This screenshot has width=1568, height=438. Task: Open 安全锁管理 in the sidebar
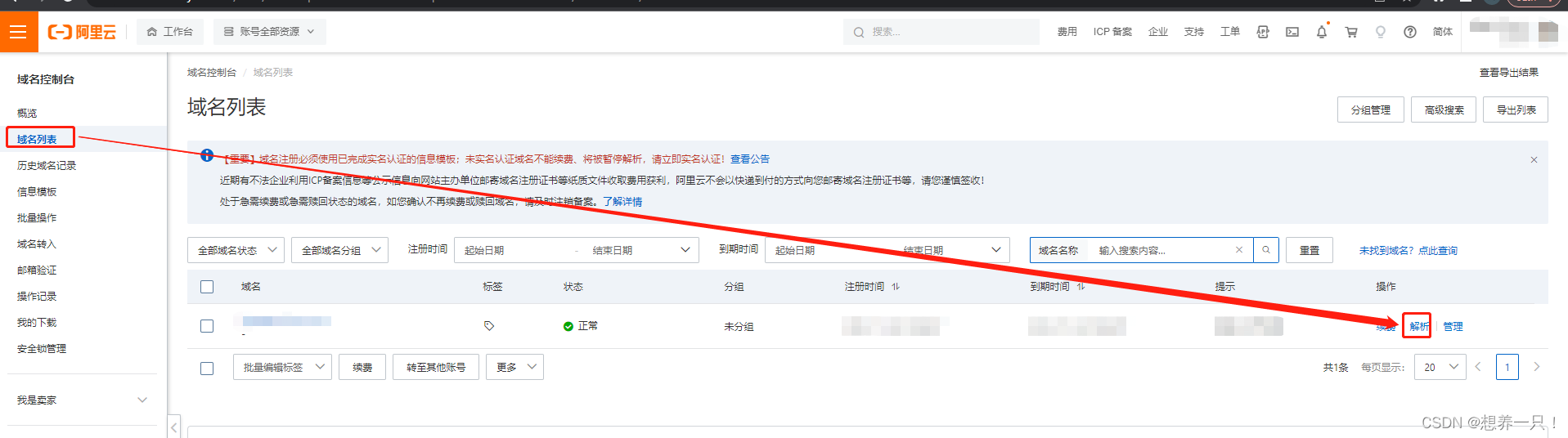point(42,348)
